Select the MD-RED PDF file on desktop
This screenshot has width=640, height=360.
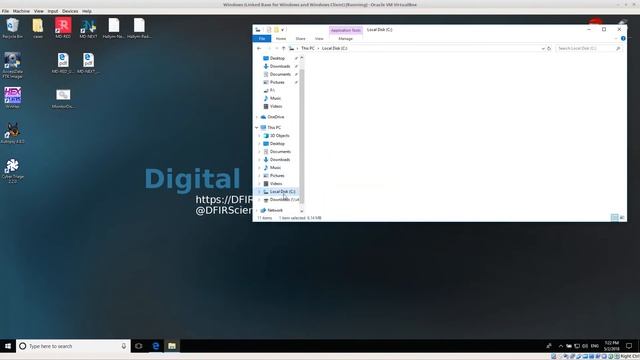pos(63,62)
